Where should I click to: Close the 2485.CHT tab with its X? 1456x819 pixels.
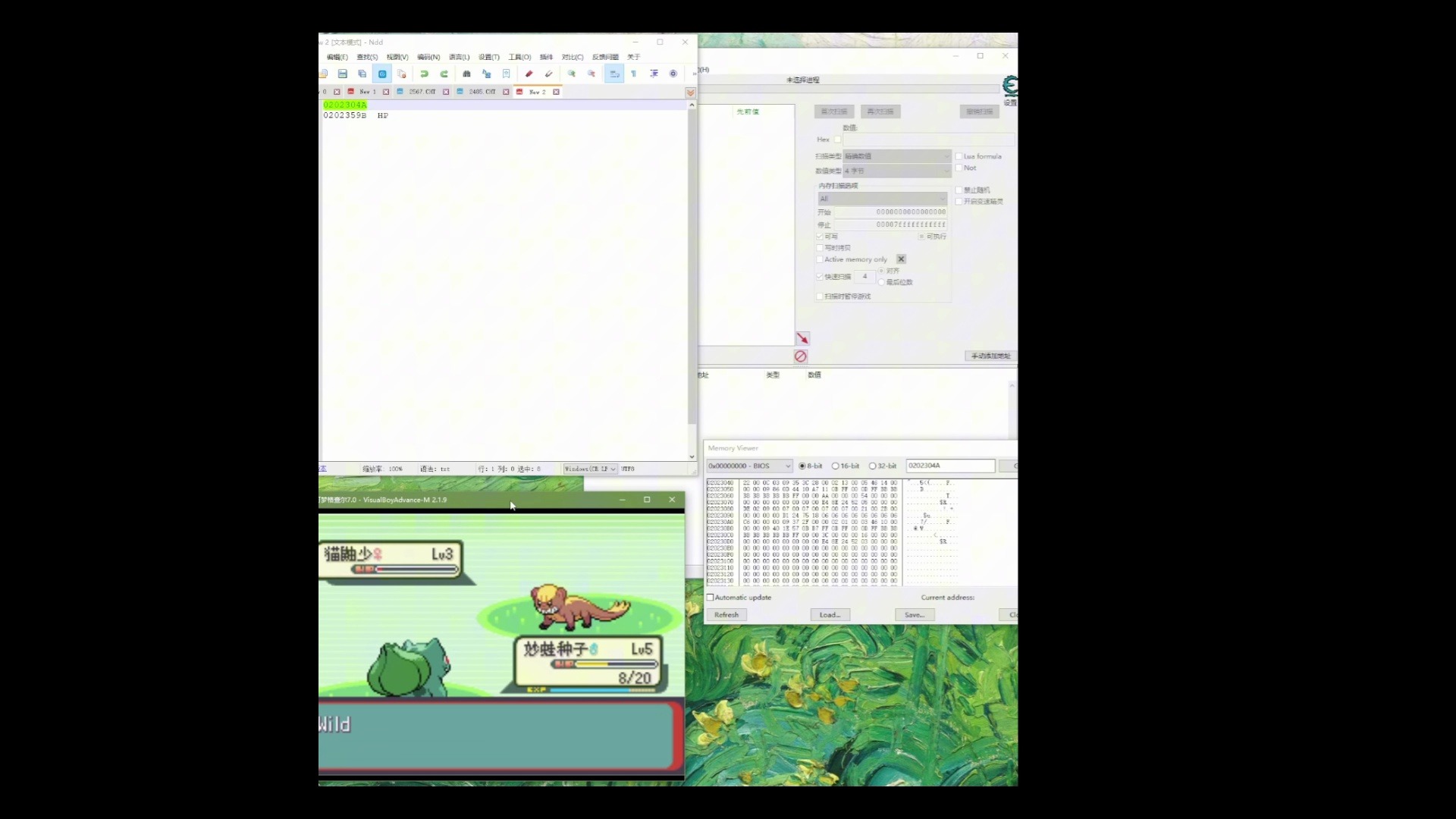point(506,92)
